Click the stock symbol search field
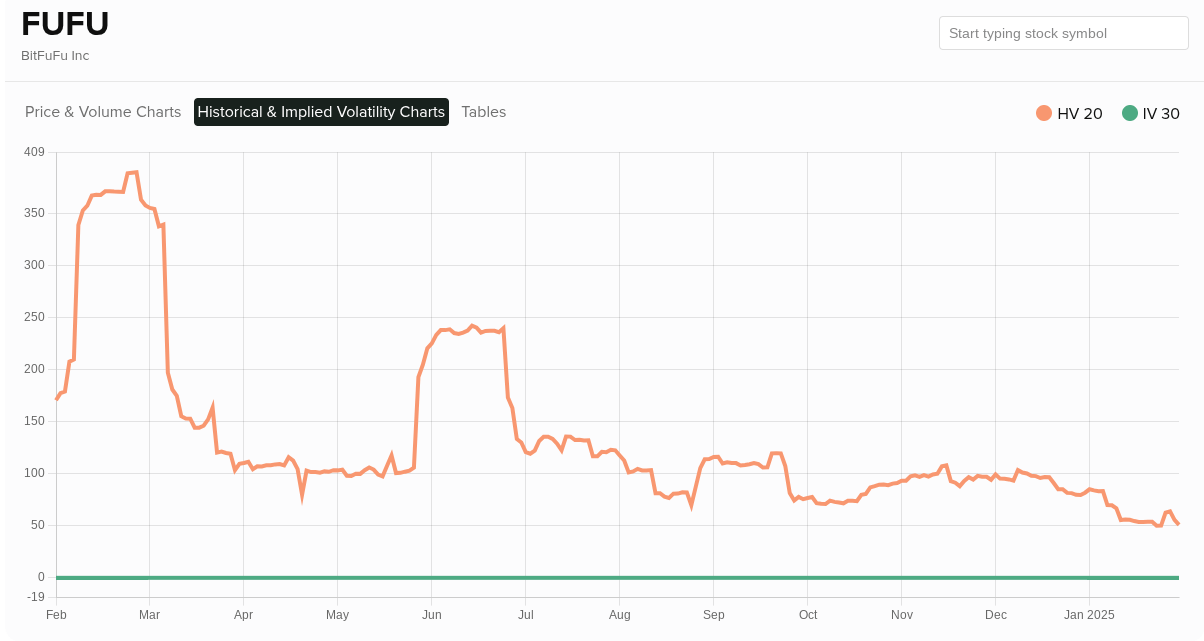 (1063, 33)
